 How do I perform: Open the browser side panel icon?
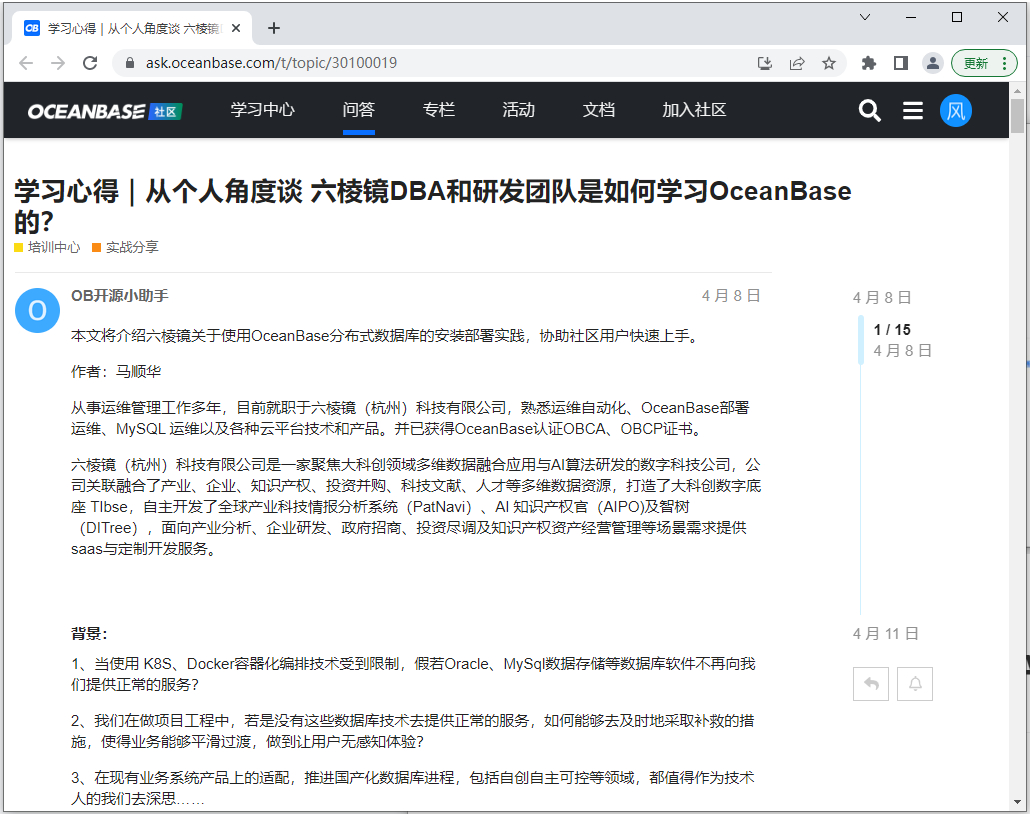click(x=901, y=63)
